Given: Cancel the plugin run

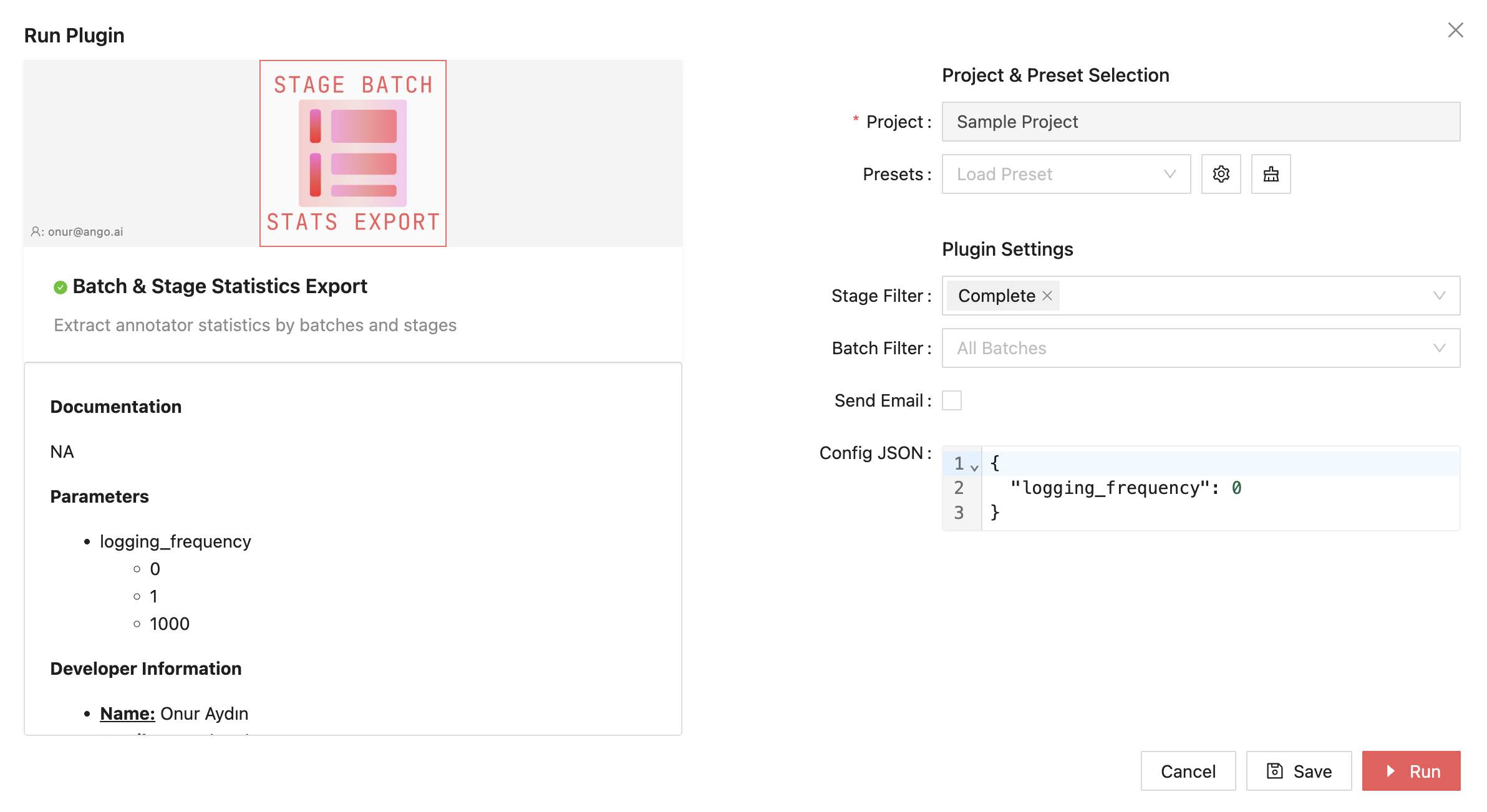Looking at the screenshot, I should point(1188,771).
